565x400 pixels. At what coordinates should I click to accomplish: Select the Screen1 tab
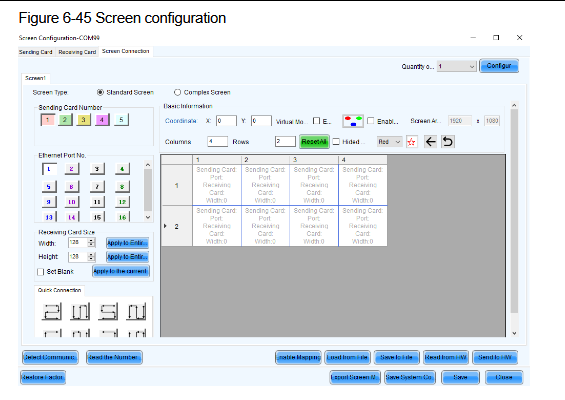click(x=35, y=78)
